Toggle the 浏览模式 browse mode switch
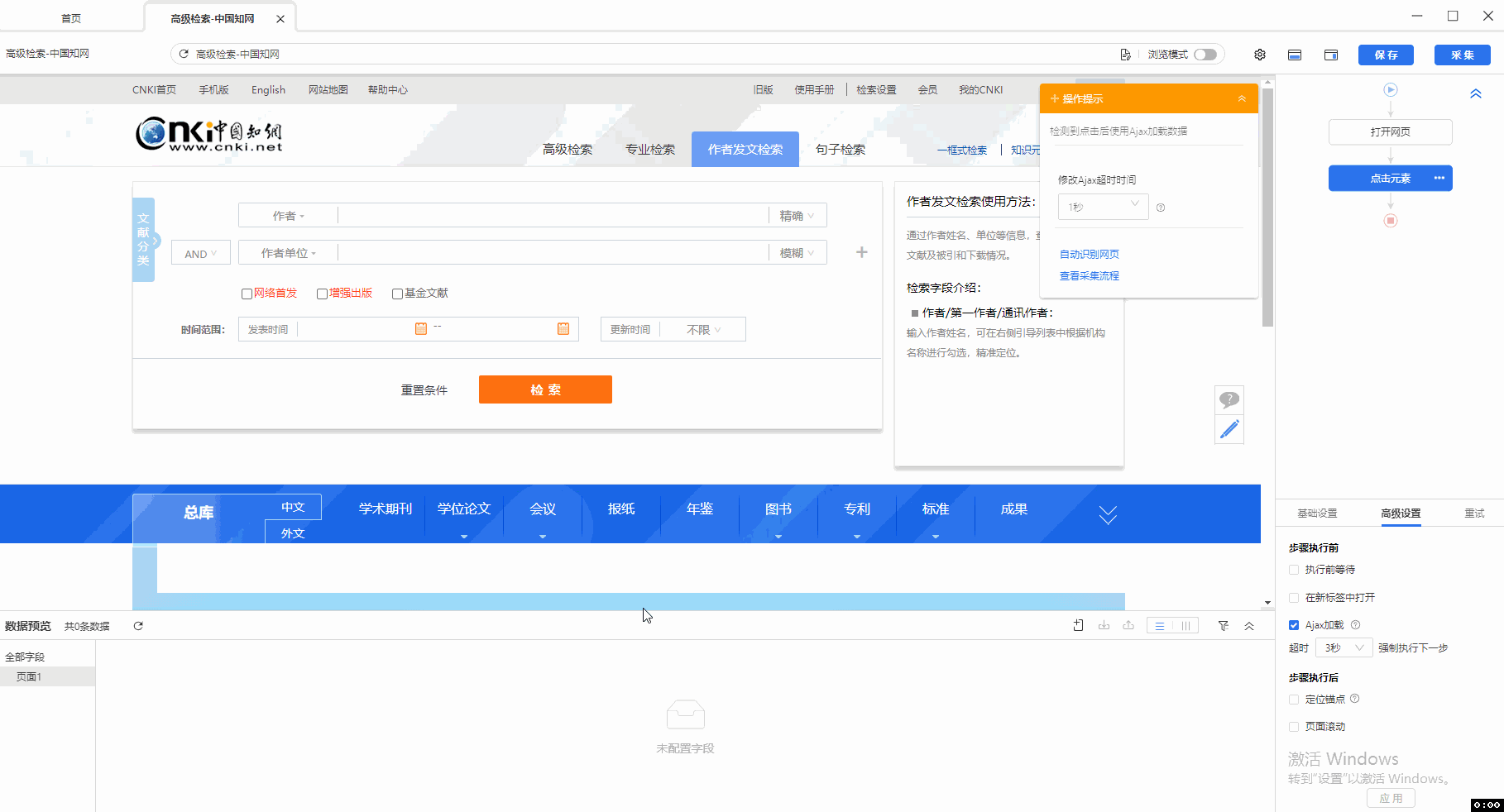 [x=1205, y=55]
